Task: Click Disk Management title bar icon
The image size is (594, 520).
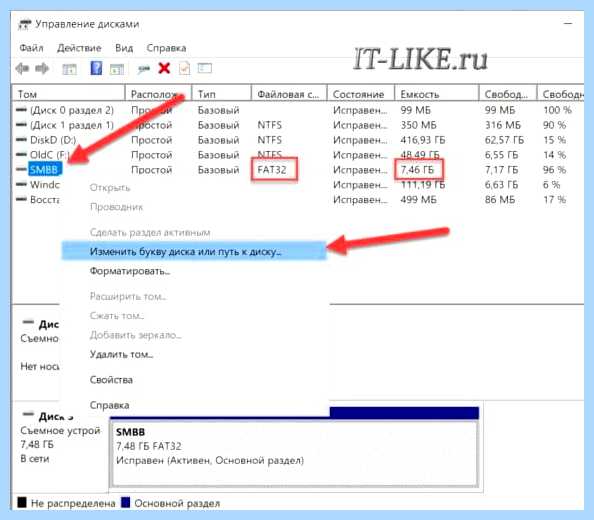Action: tap(25, 25)
